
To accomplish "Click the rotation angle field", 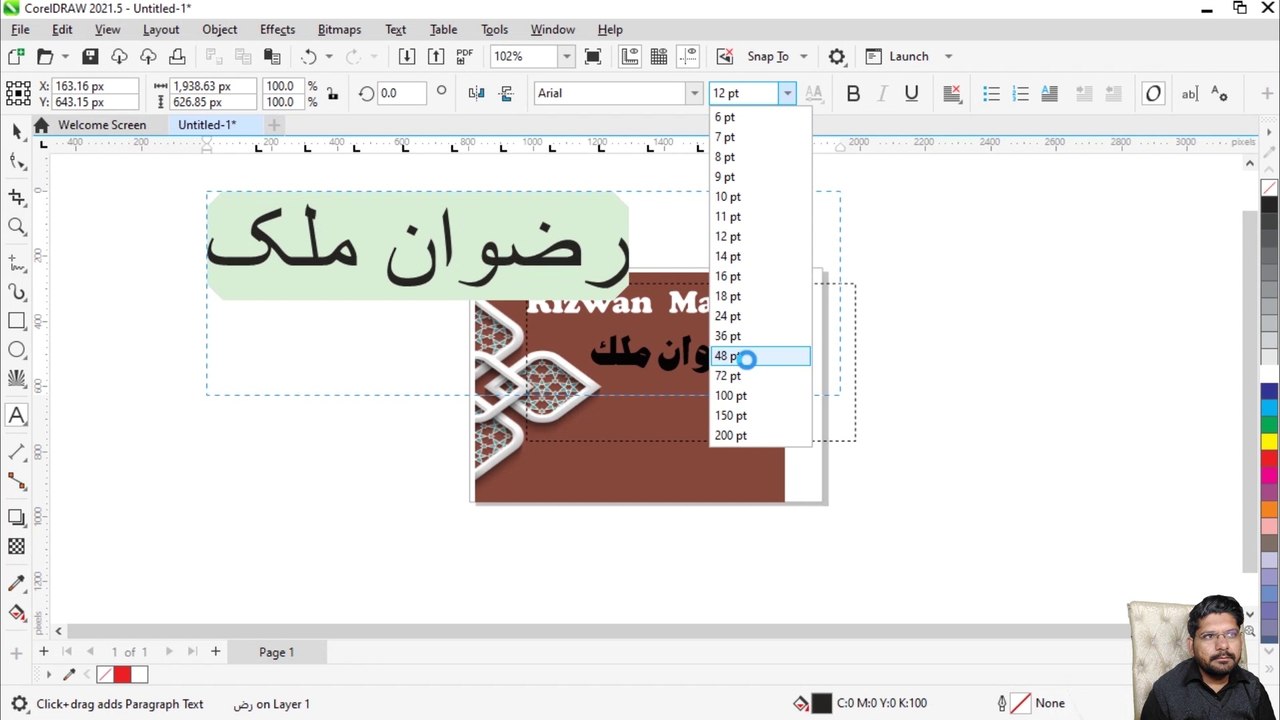I will 401,93.
